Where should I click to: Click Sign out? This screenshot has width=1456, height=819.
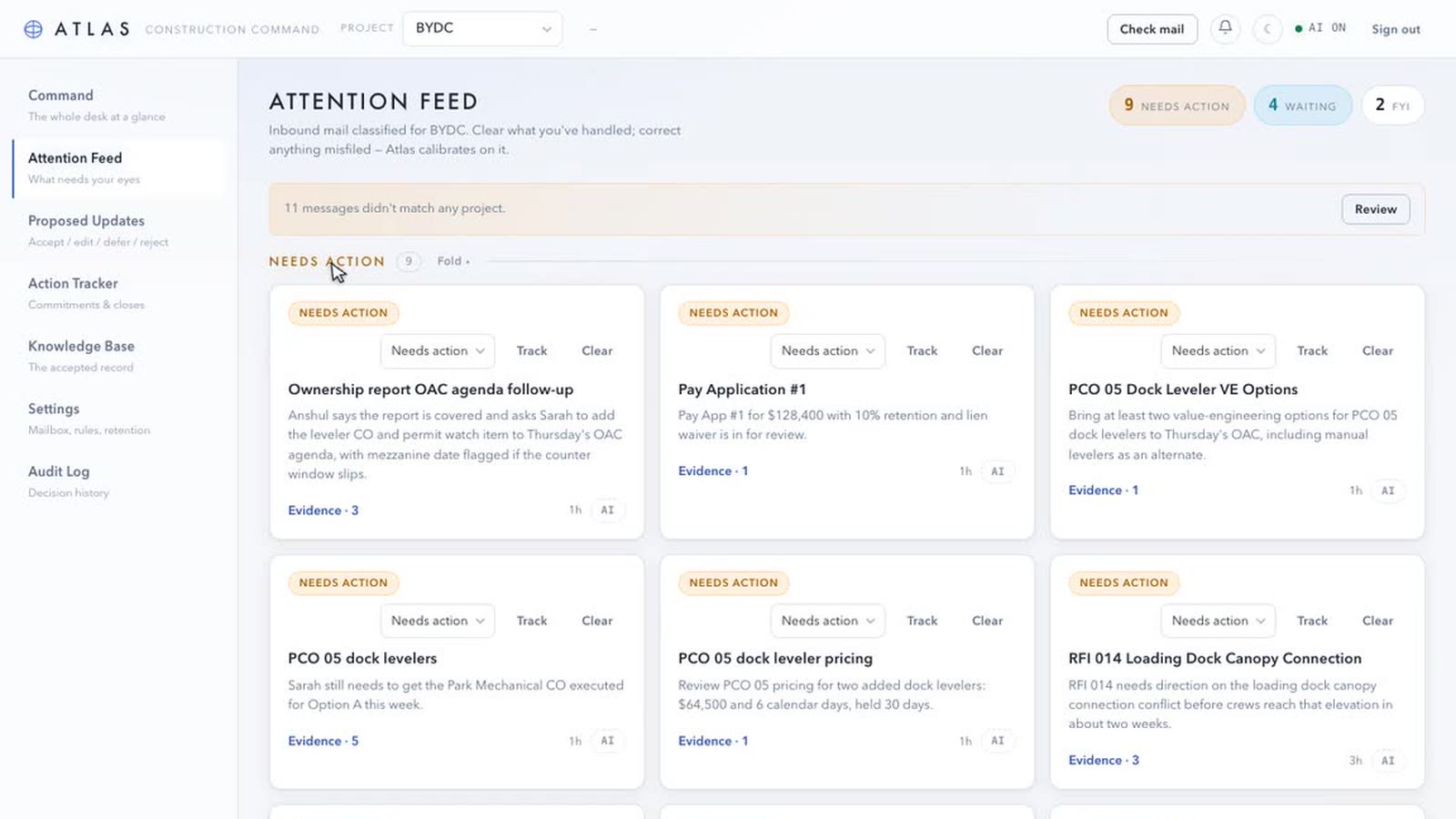click(x=1396, y=29)
